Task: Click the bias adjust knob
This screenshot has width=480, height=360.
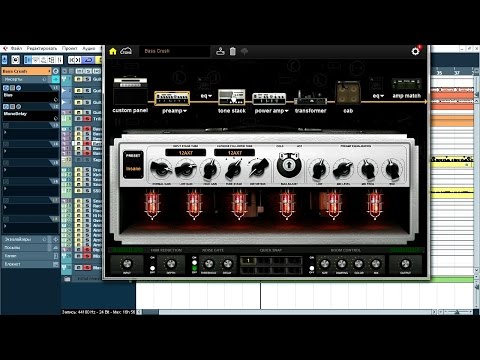Action: coord(289,165)
